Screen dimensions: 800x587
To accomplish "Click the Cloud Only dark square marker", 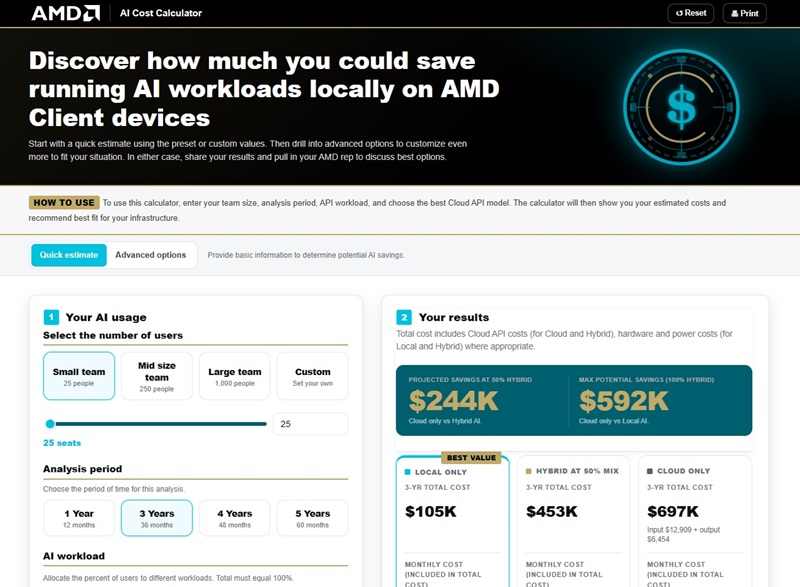I will 650,471.
